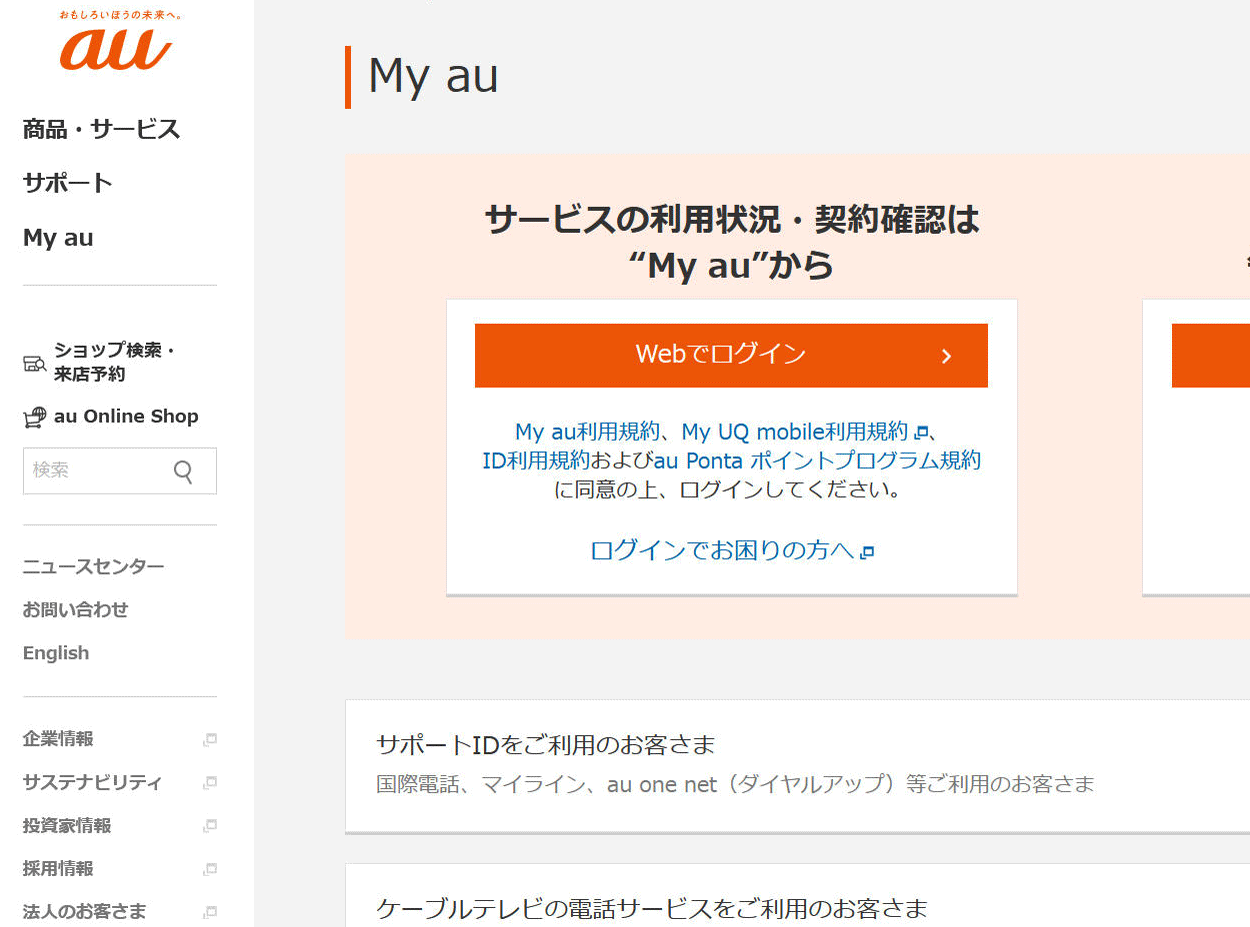
Task: Expand the サポートIDをご利用のお客さま panel
Action: pyautogui.click(x=797, y=766)
